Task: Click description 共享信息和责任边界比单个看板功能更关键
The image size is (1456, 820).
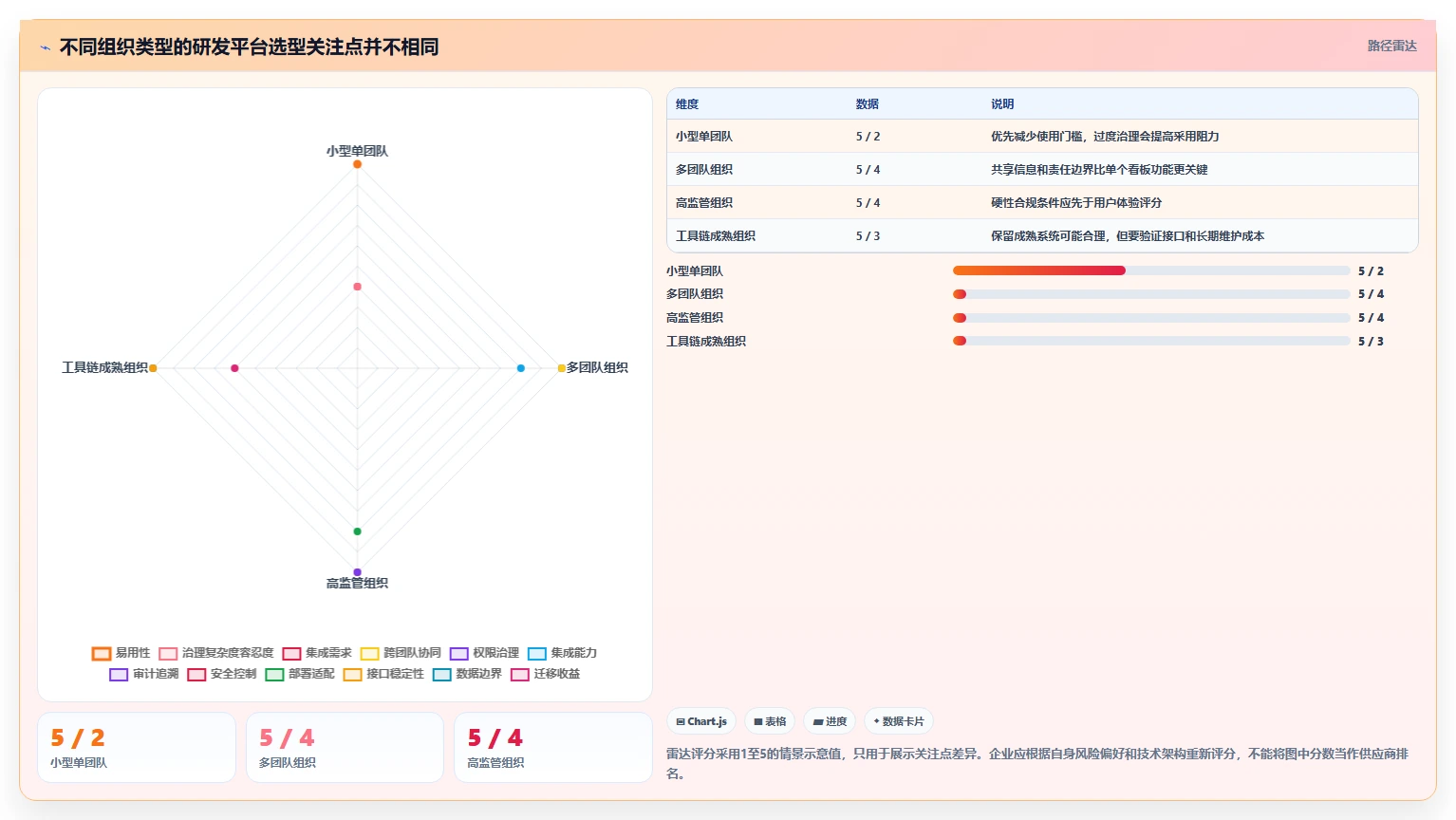Action: click(x=1099, y=170)
